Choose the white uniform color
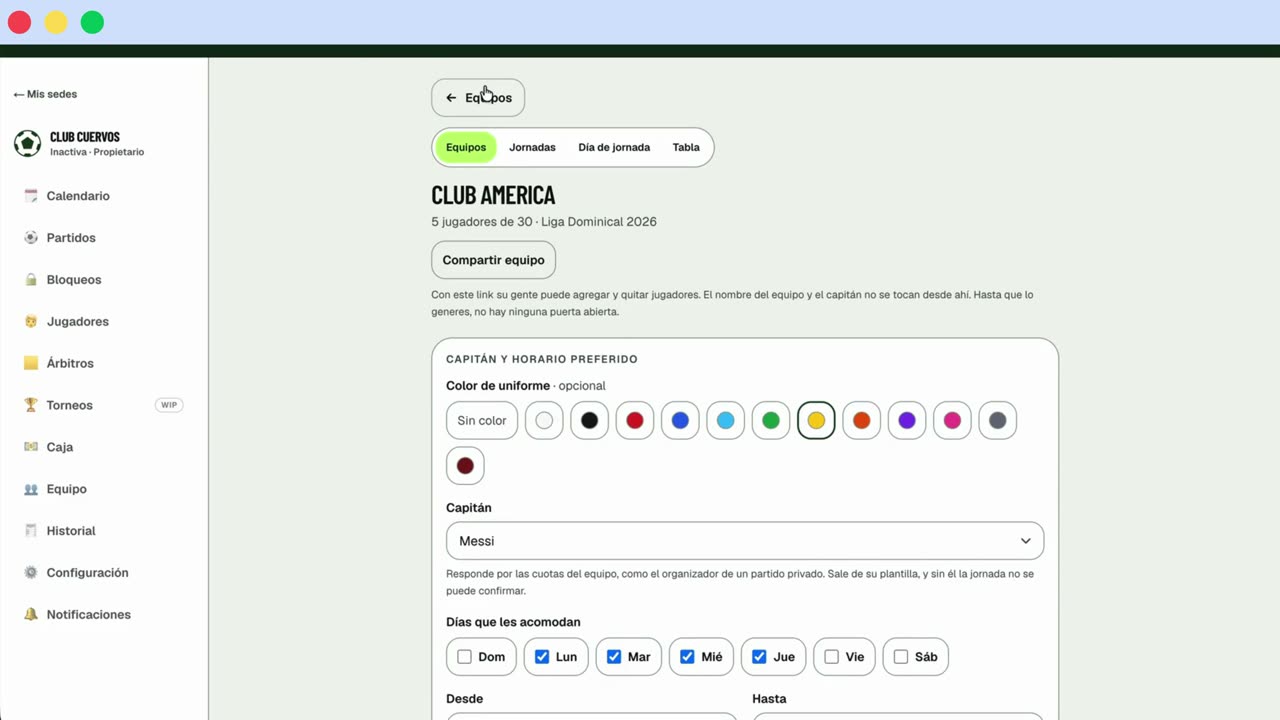The height and width of the screenshot is (720, 1280). pos(544,421)
